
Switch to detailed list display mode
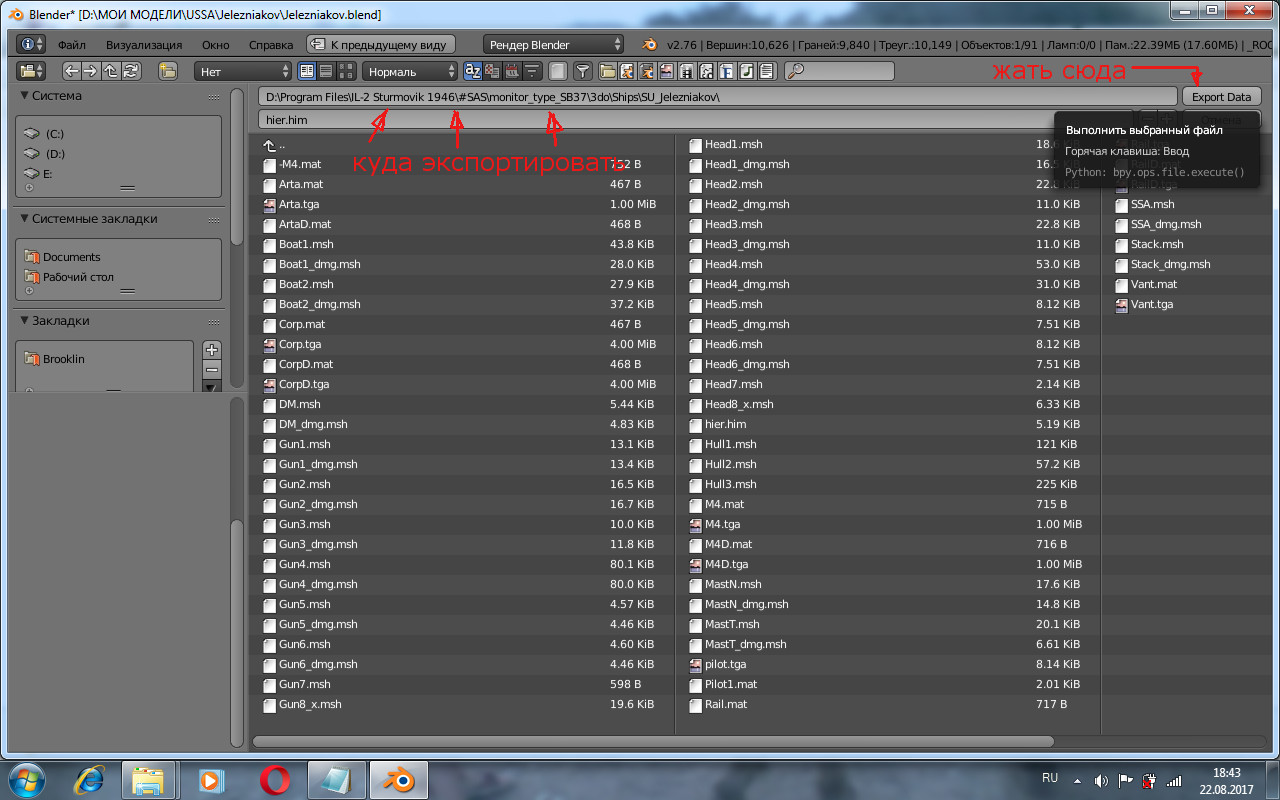[327, 71]
